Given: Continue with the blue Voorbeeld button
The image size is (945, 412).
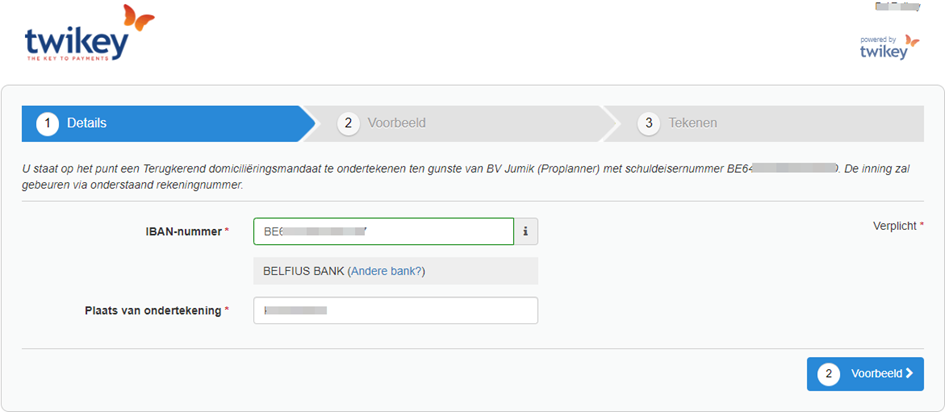Looking at the screenshot, I should 865,374.
